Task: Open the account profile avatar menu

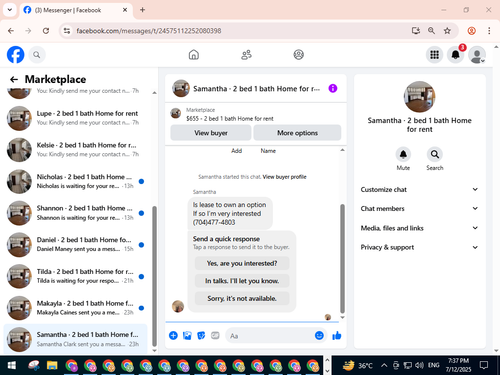Action: pyautogui.click(x=477, y=55)
